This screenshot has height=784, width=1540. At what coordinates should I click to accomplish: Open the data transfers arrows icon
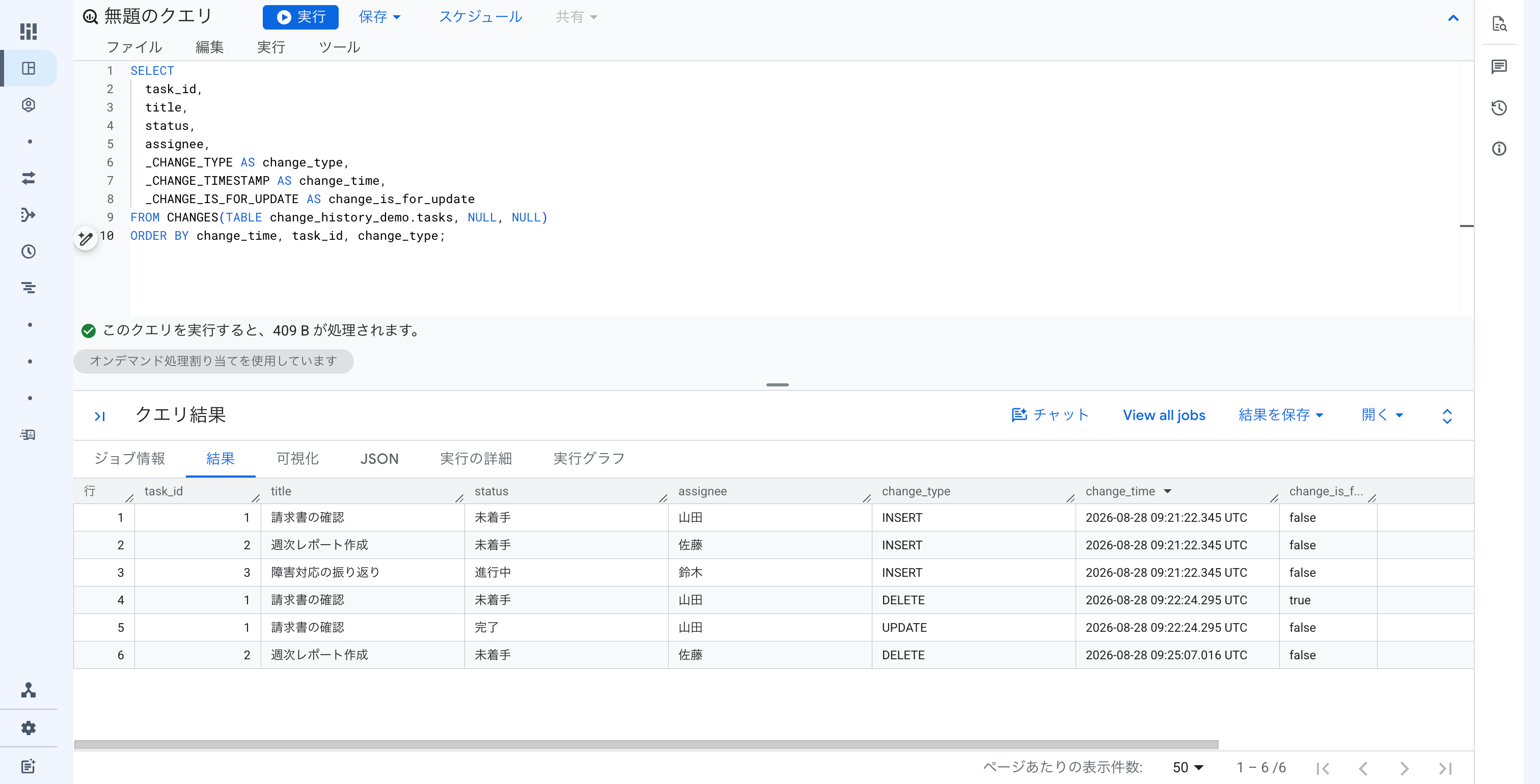point(28,178)
